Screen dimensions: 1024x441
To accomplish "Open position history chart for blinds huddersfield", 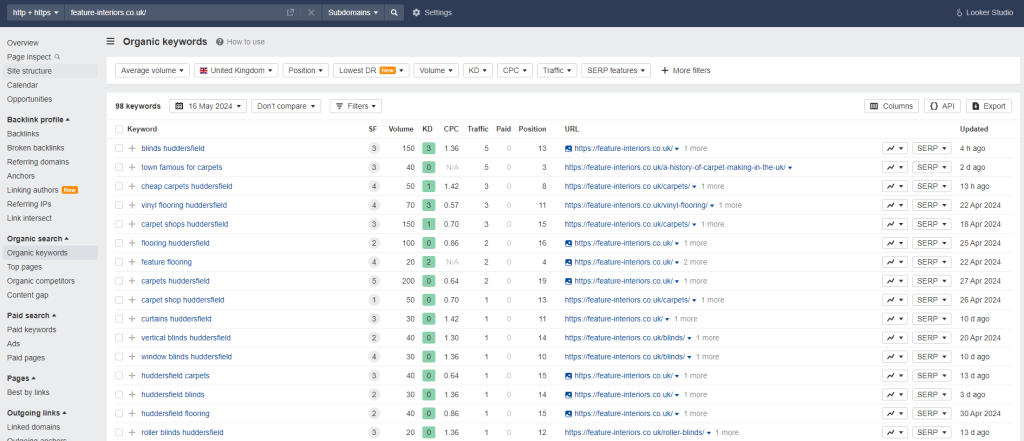I will tap(895, 148).
